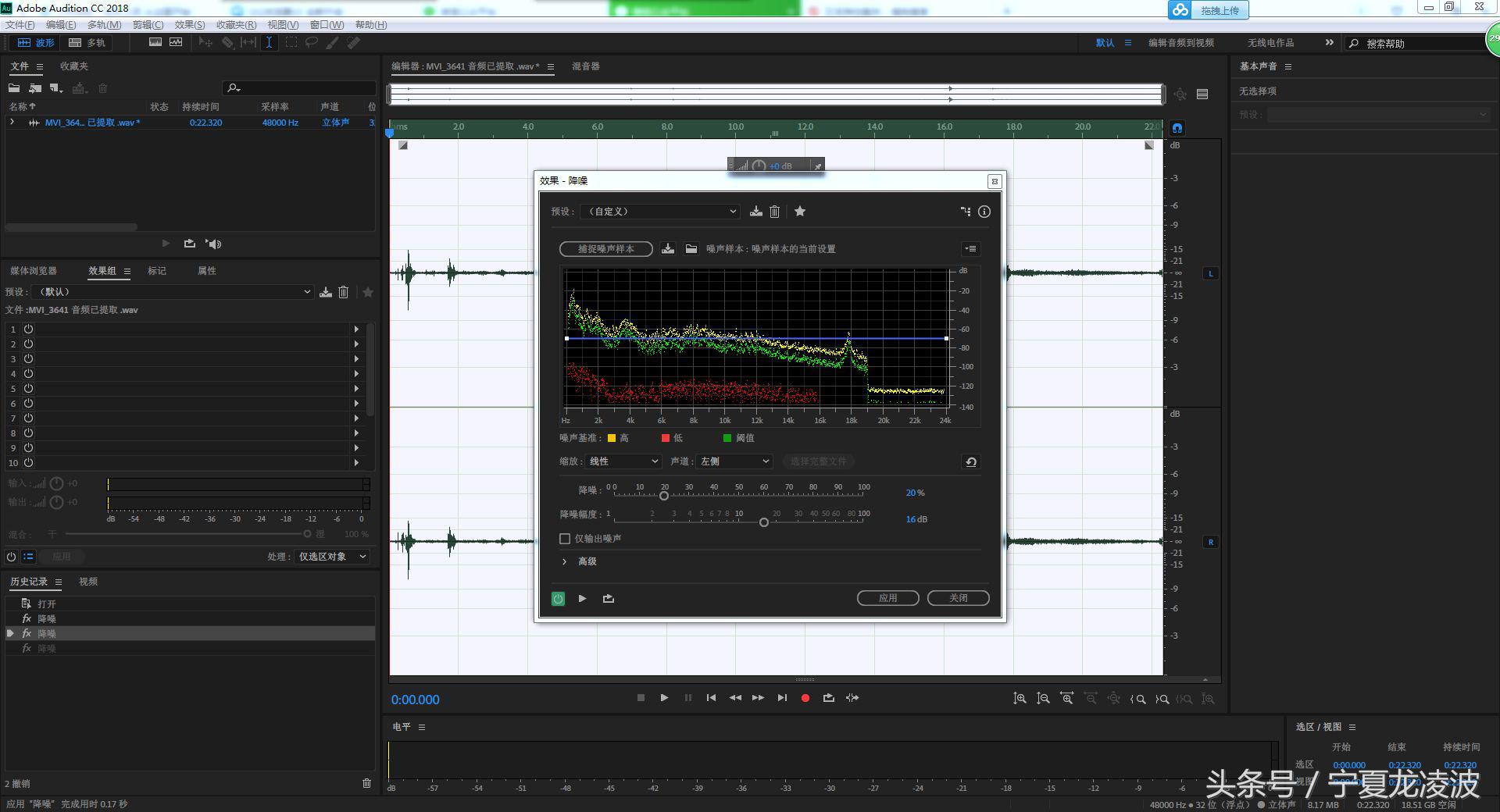Expand more workspaces chevron
Viewport: 1500px width, 812px height.
1330,42
